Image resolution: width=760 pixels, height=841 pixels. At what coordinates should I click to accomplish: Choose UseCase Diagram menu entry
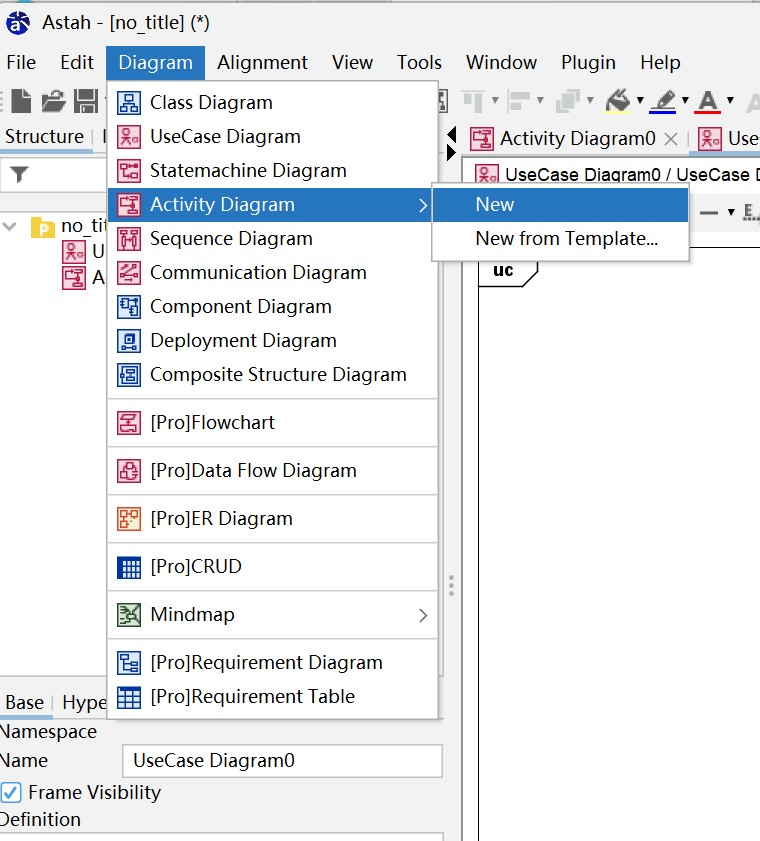click(272, 137)
